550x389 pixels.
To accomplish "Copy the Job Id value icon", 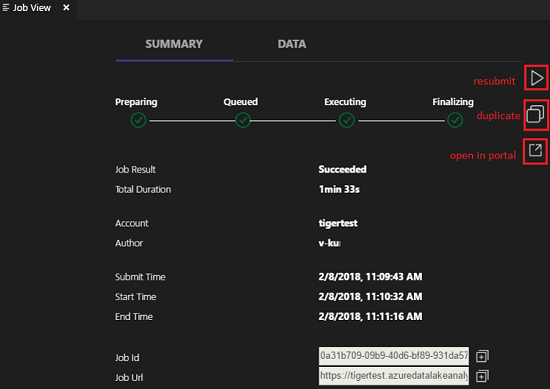I will click(482, 356).
